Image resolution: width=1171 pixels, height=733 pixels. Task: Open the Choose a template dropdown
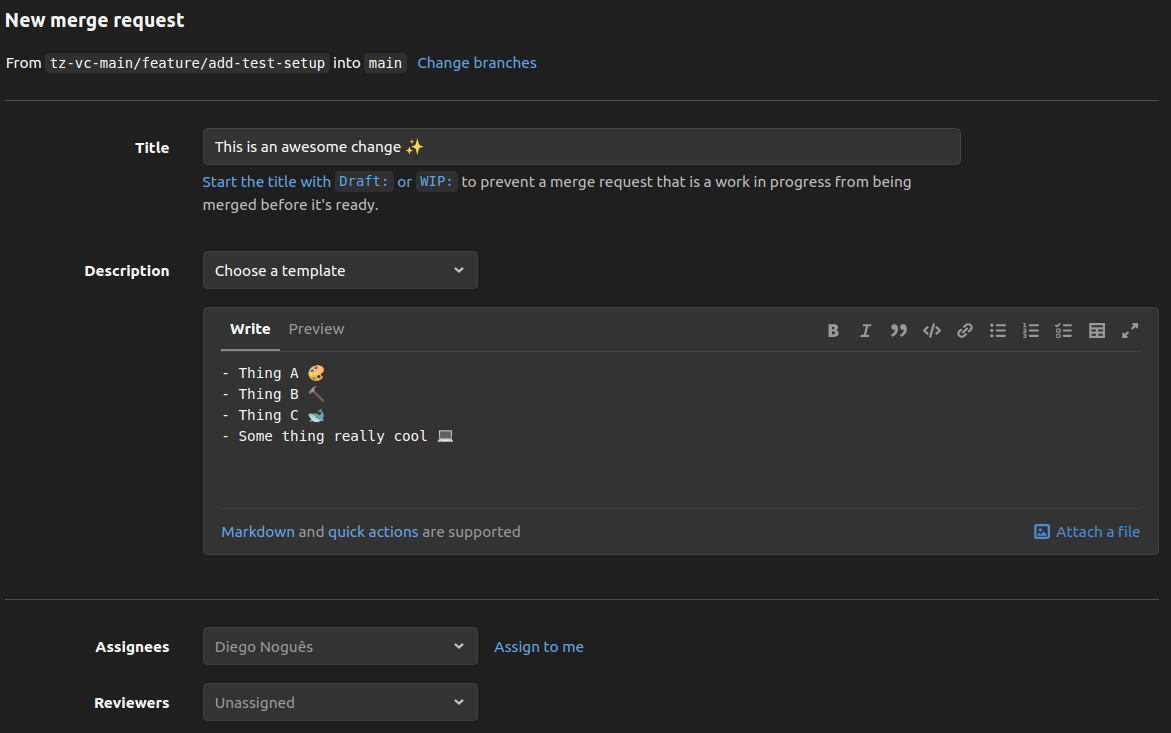340,270
